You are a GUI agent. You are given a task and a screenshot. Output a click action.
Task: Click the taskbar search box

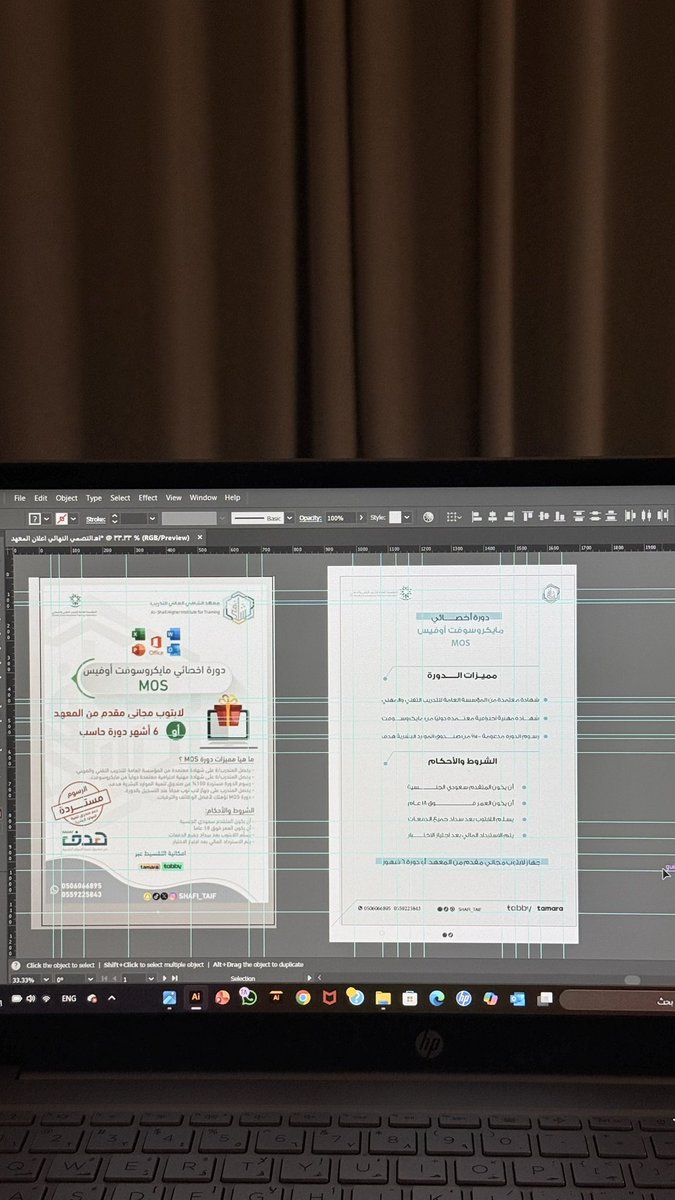coord(617,999)
